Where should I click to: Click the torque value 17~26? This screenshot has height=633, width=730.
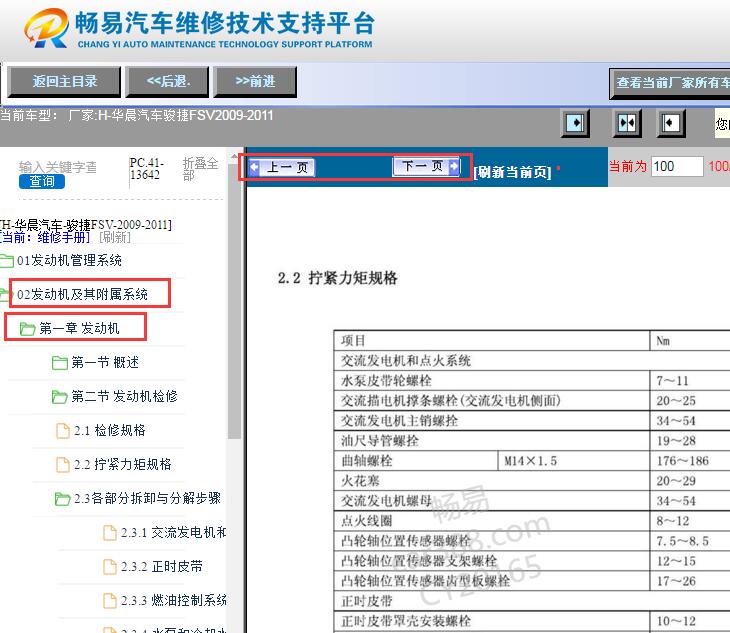coord(676,581)
